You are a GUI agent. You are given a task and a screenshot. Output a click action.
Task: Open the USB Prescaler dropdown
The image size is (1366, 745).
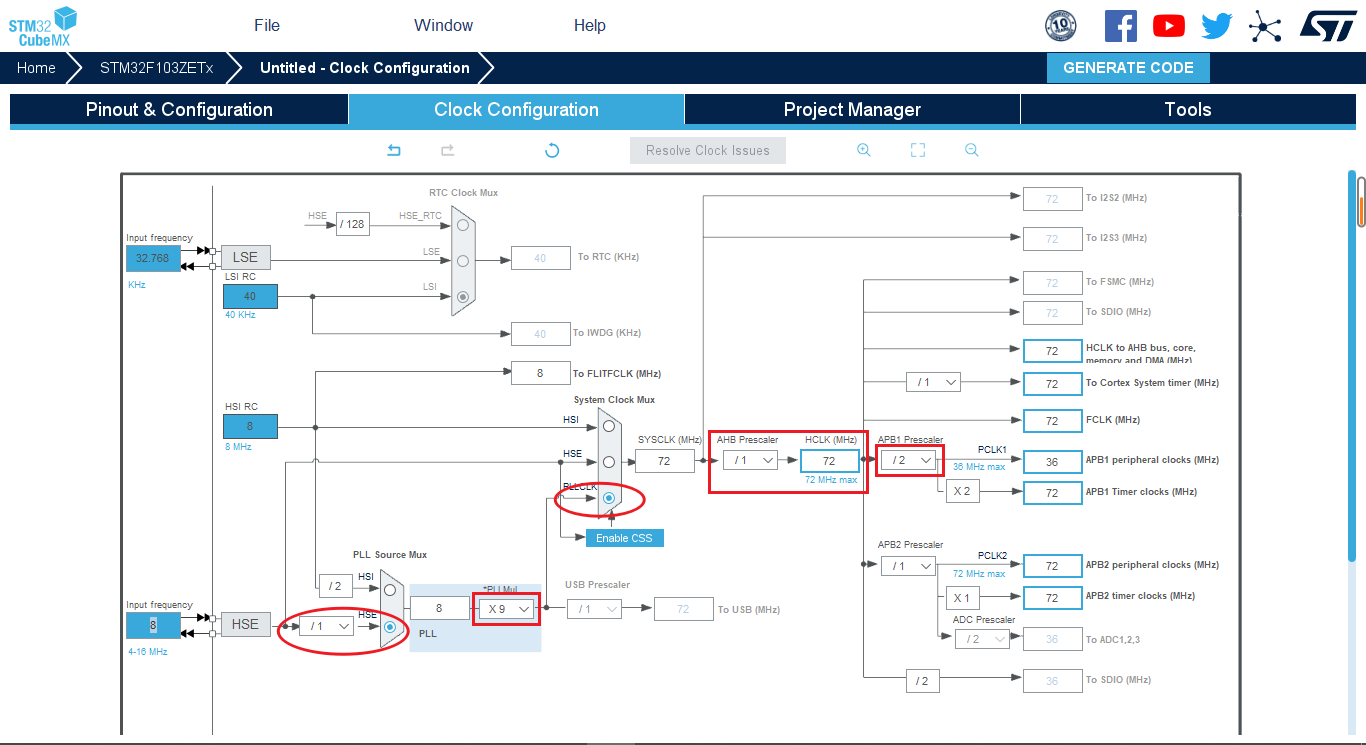(x=594, y=609)
